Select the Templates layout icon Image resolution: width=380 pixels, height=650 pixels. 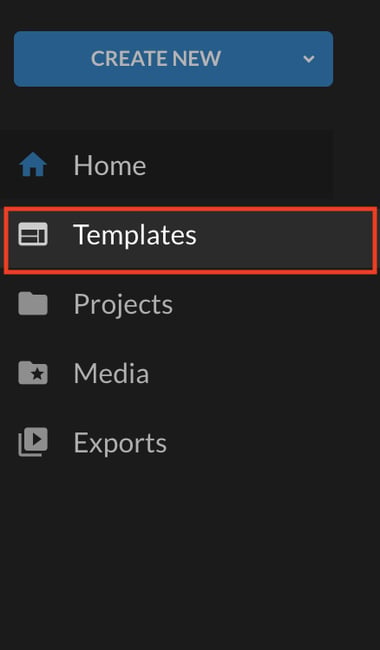(33, 234)
